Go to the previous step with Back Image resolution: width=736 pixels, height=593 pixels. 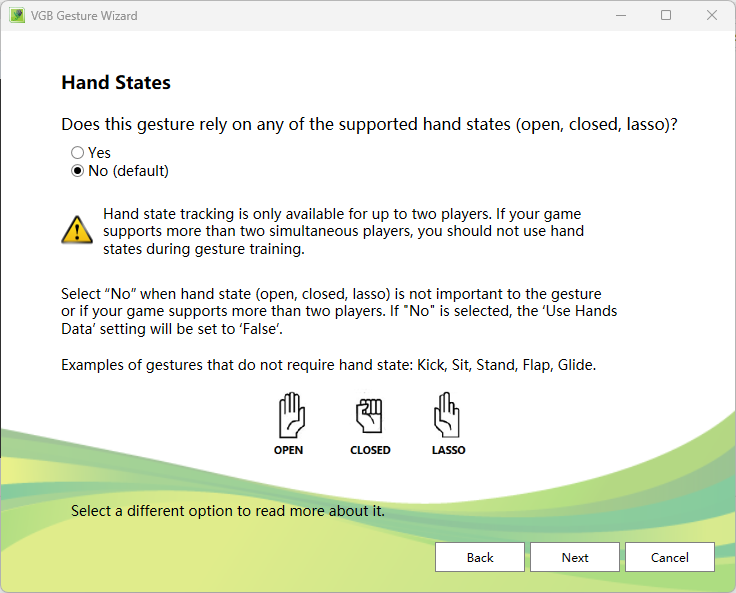480,557
